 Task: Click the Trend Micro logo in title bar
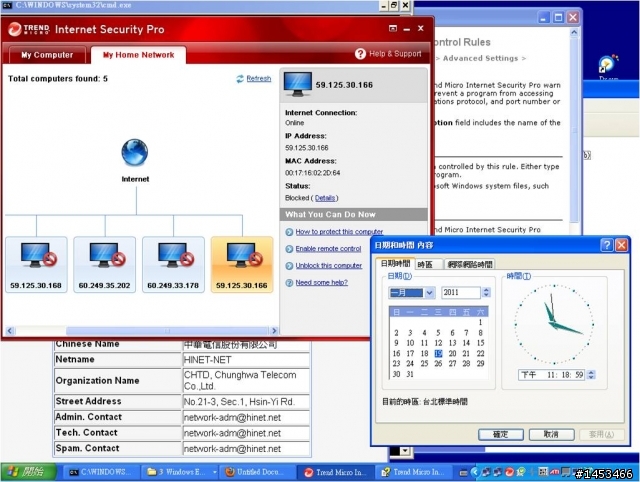[29, 29]
